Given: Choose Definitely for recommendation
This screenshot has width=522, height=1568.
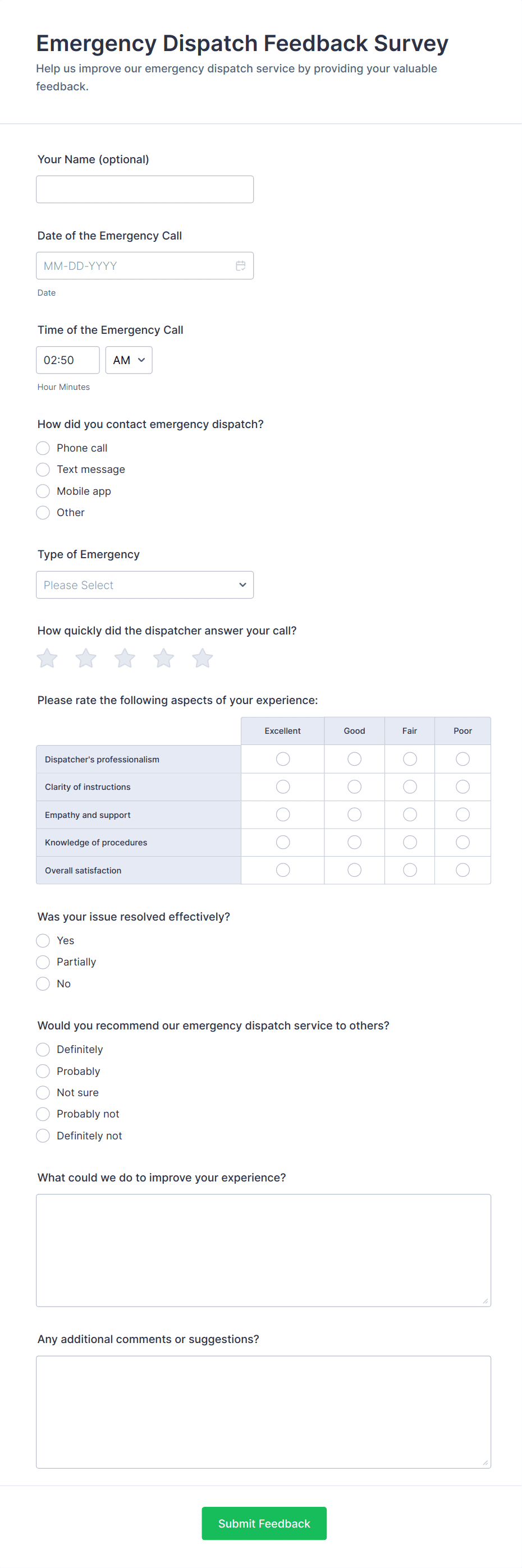Looking at the screenshot, I should pyautogui.click(x=43, y=1050).
